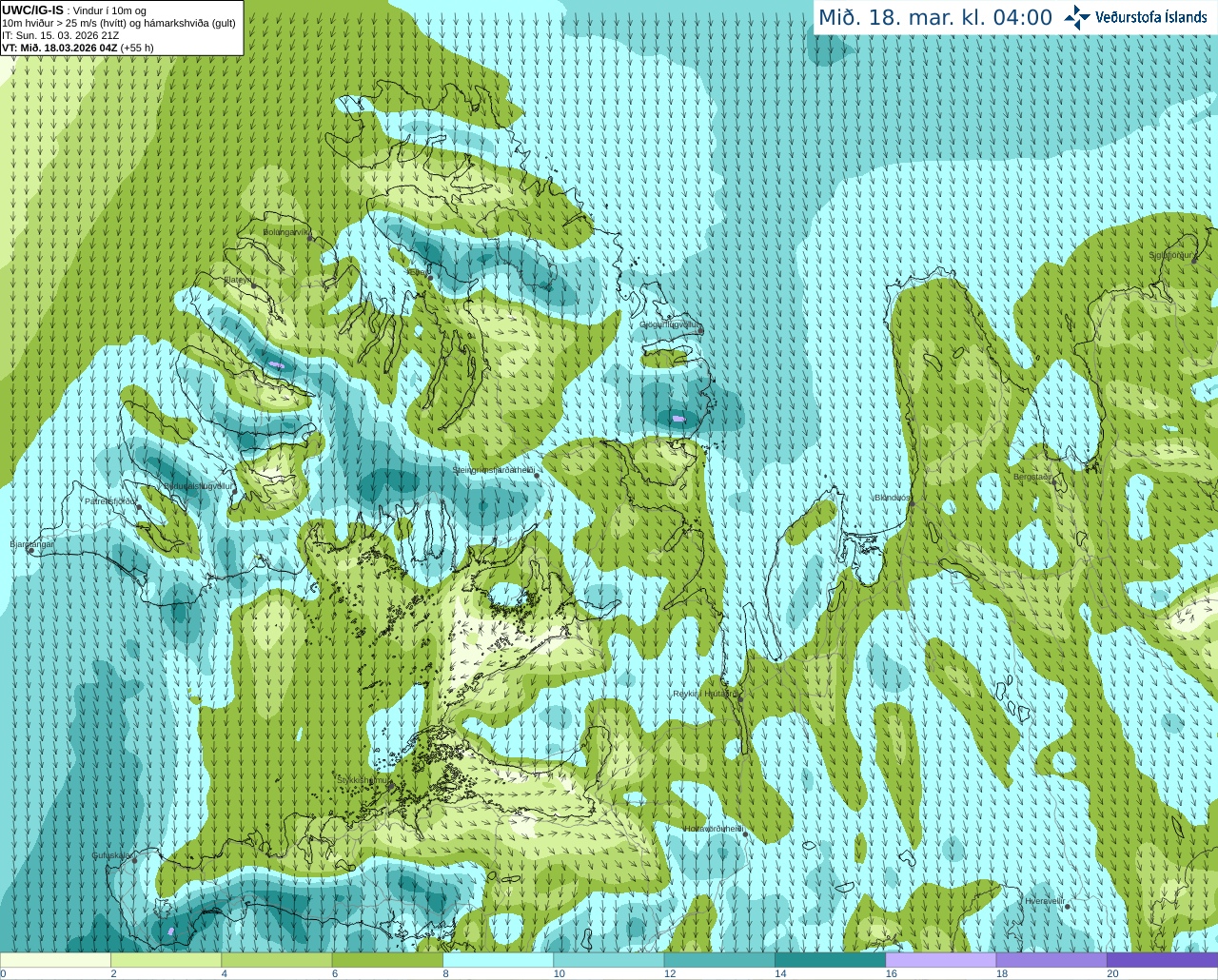Select the Hveravellir station label
Screen dimensions: 1218x980
click(x=1044, y=901)
